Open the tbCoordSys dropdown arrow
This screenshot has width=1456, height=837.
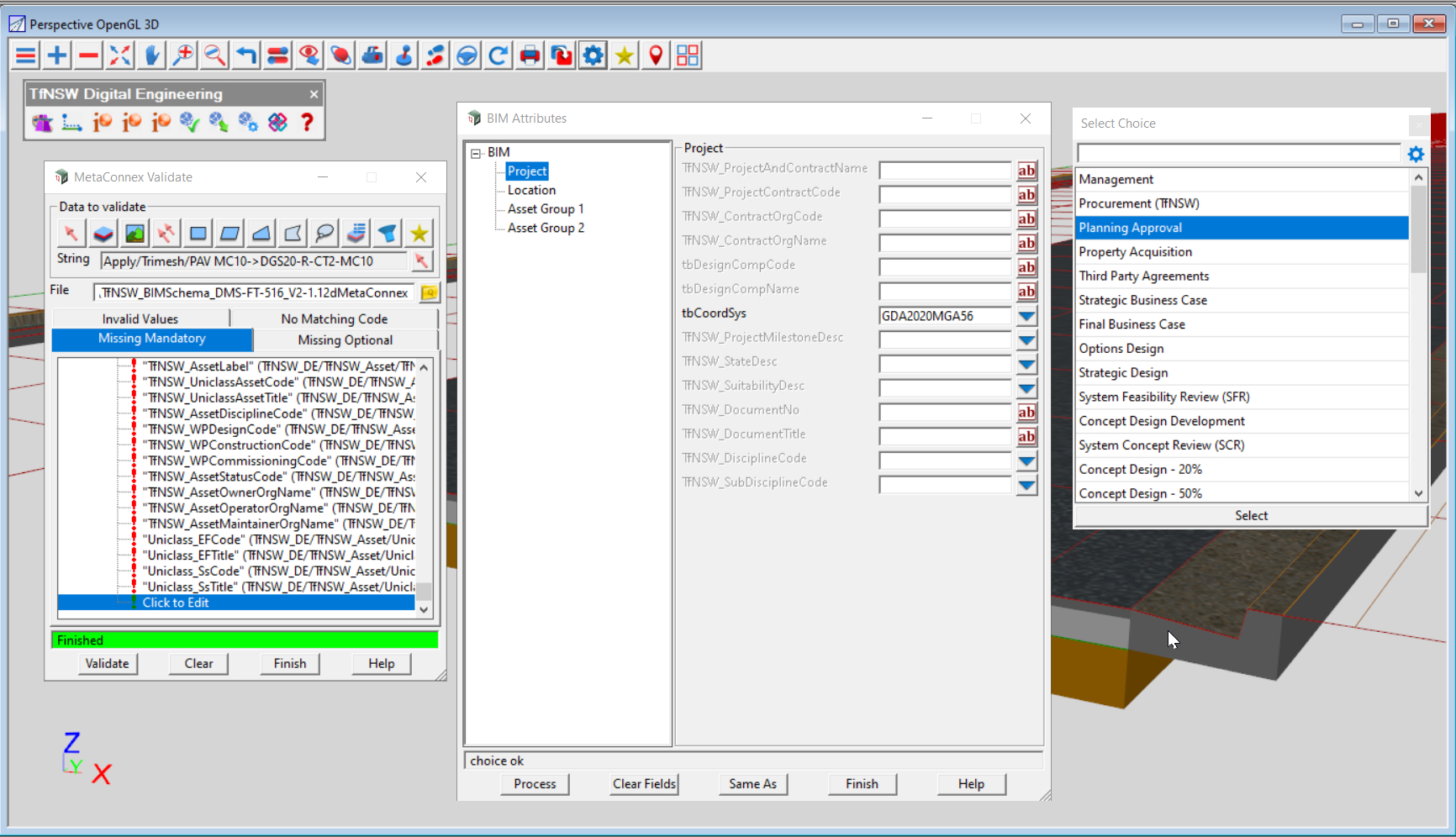point(1026,316)
